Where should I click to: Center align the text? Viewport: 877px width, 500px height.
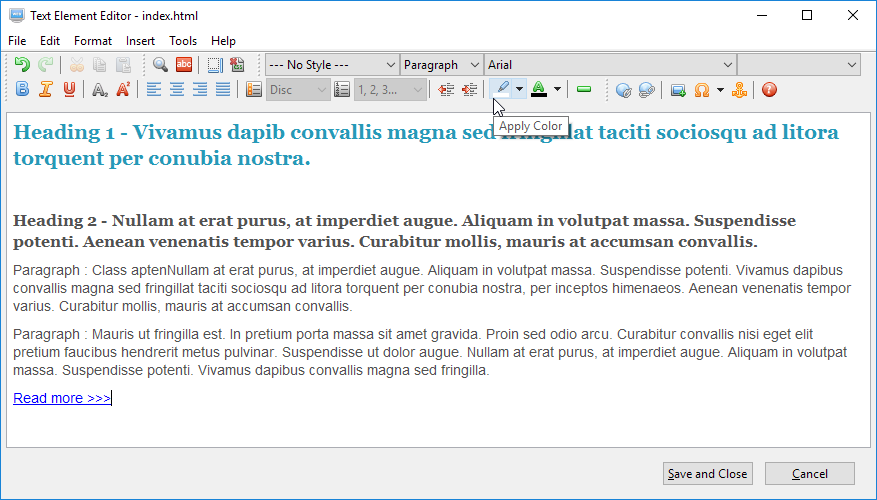pyautogui.click(x=177, y=89)
